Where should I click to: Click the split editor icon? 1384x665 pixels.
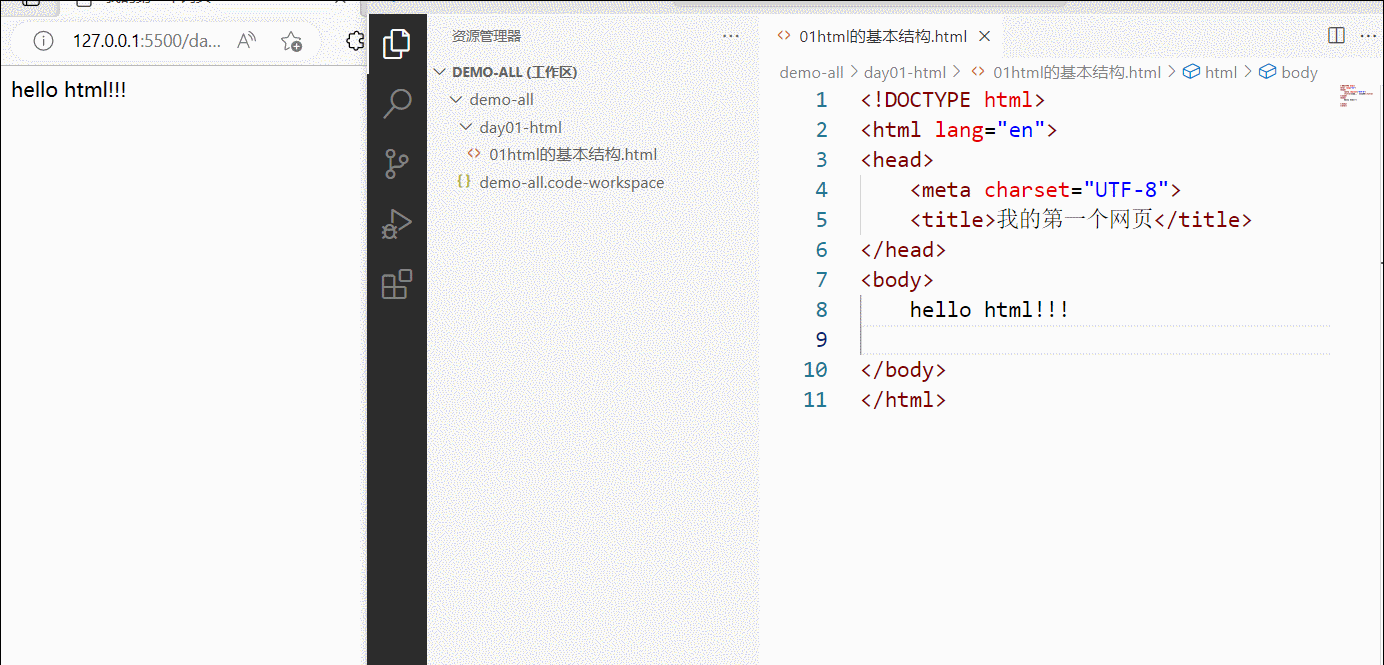point(1336,36)
